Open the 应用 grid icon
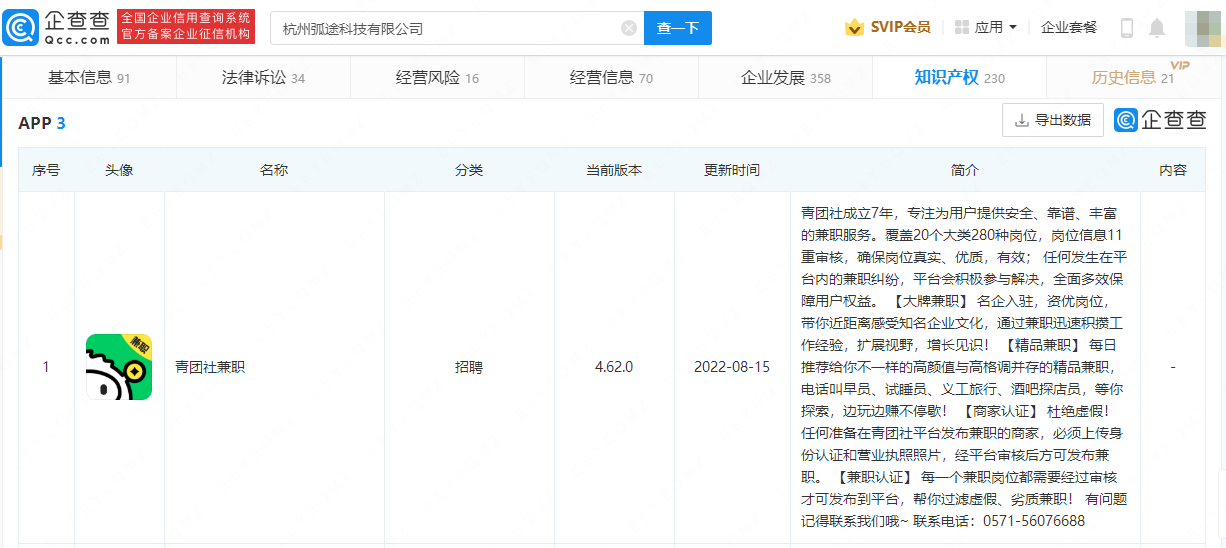This screenshot has width=1226, height=548. [962, 27]
